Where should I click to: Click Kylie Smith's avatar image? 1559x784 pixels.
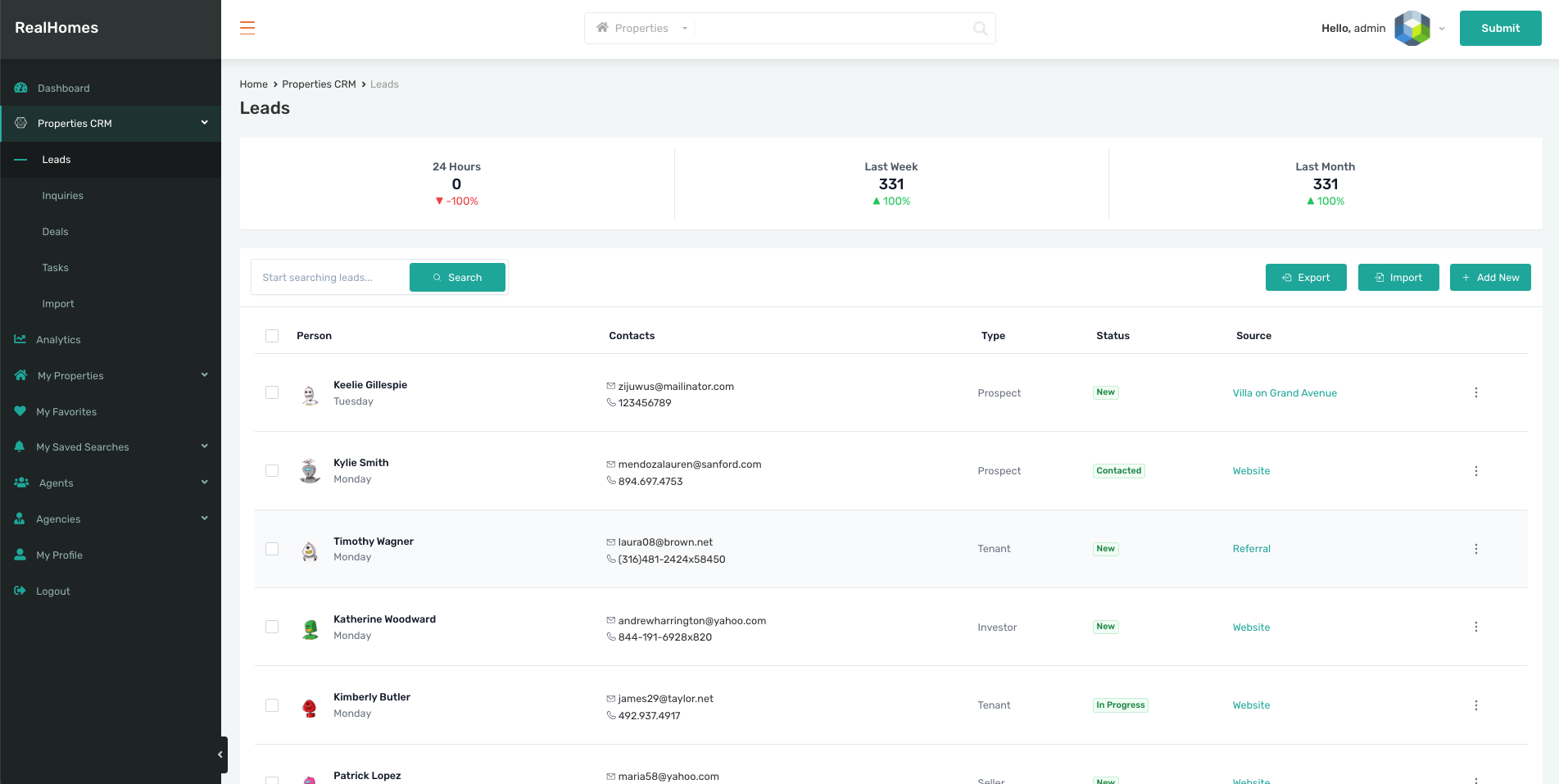click(x=310, y=471)
